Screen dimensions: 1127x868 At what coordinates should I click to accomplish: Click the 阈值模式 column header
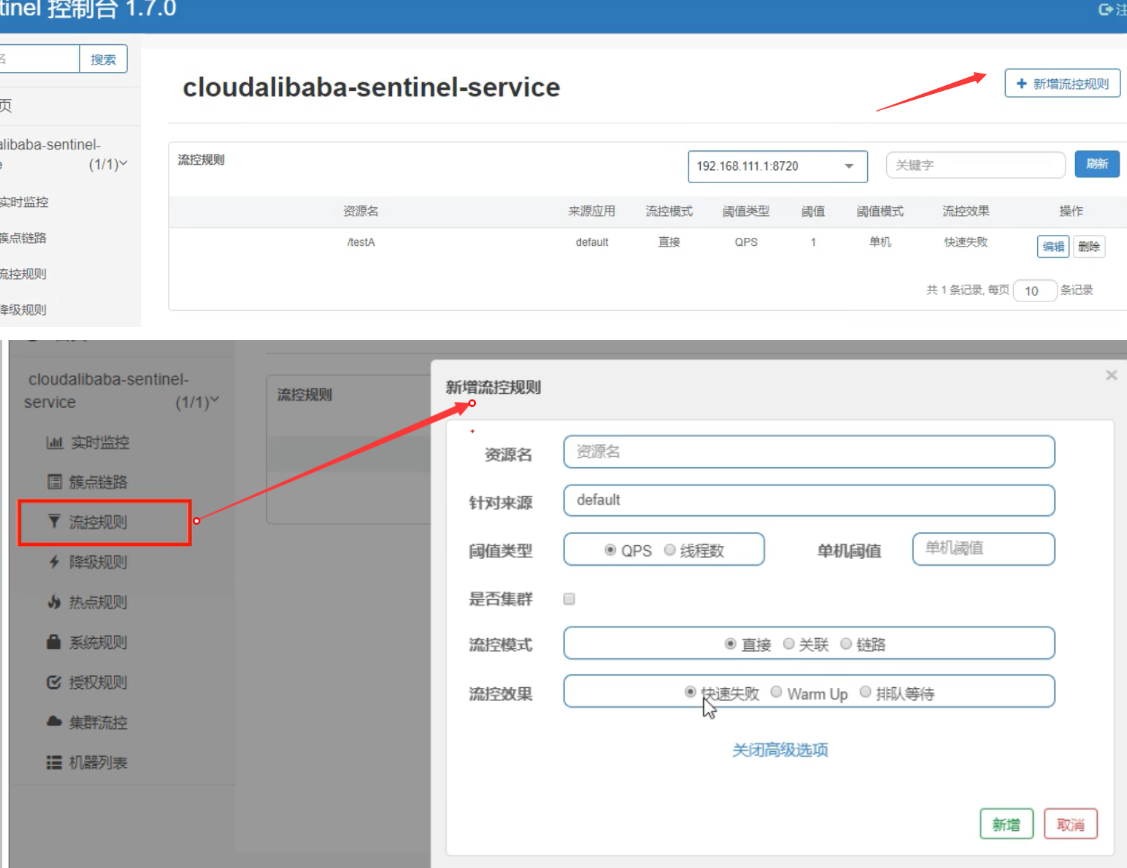coord(880,211)
